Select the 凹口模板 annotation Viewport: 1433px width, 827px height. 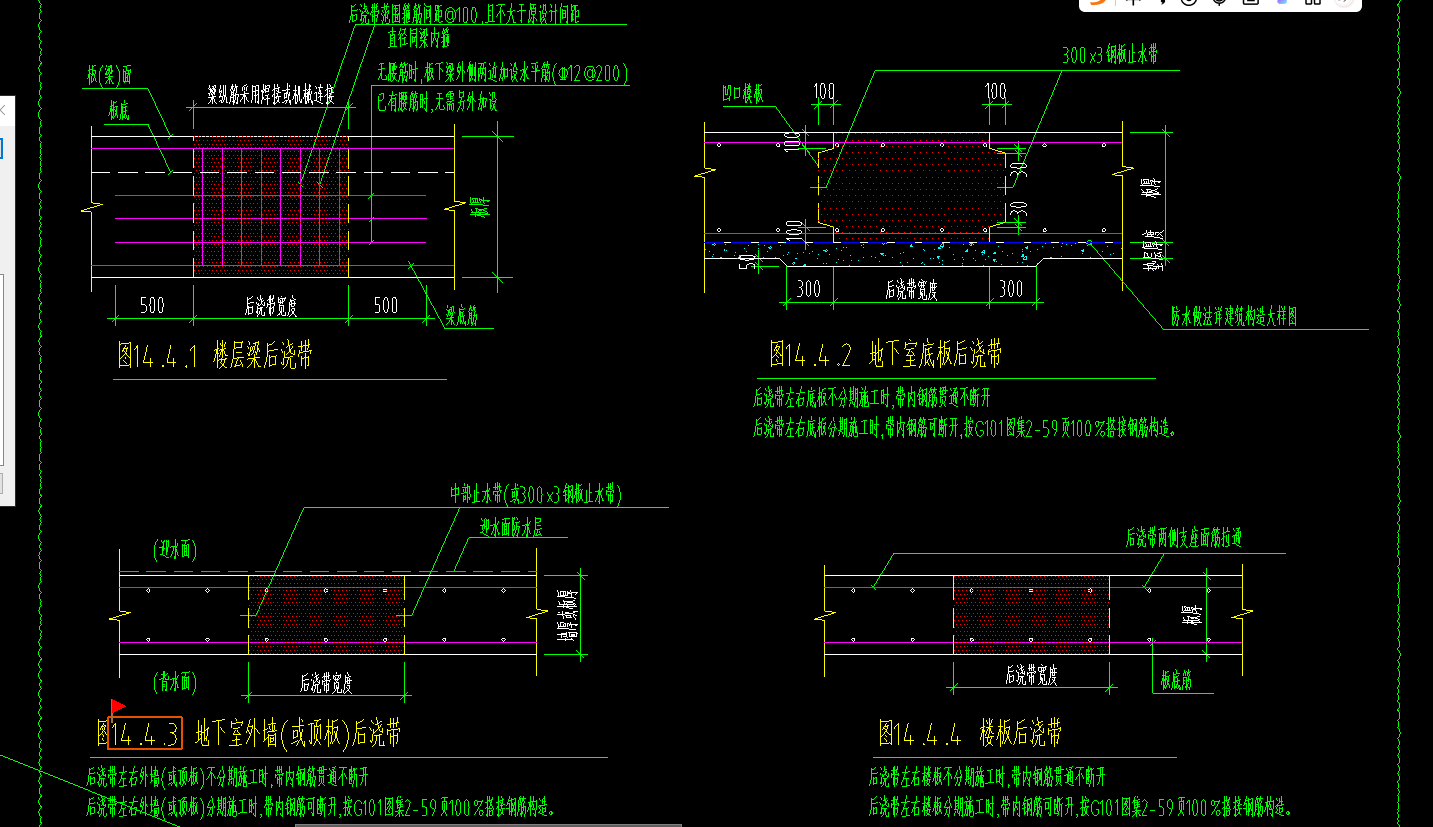[x=743, y=94]
